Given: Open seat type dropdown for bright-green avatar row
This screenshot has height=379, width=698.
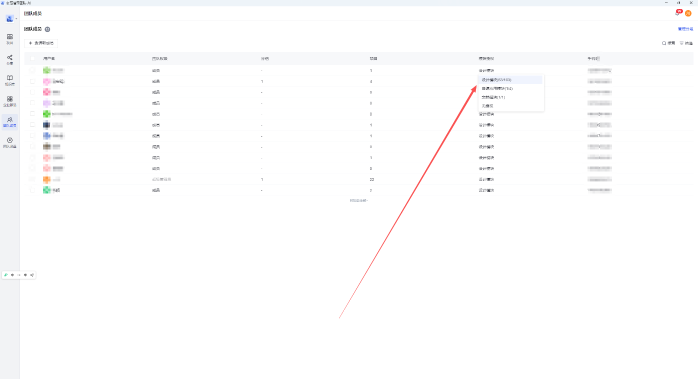Looking at the screenshot, I should click(486, 114).
